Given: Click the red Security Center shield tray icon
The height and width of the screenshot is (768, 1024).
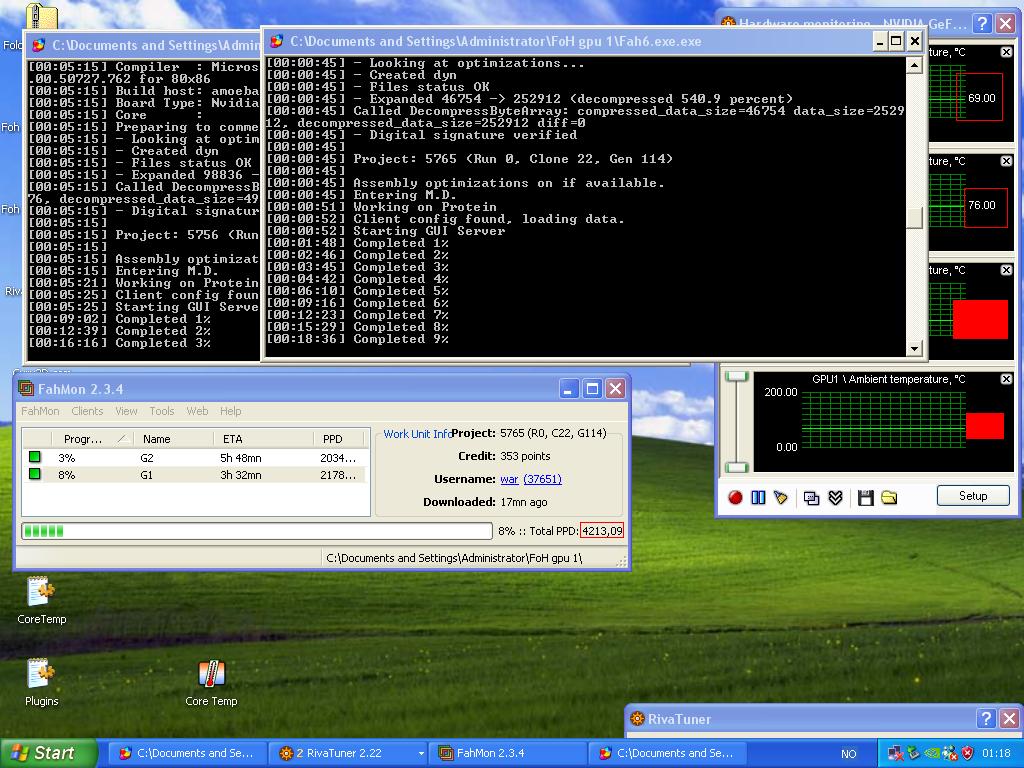Looking at the screenshot, I should point(968,753).
